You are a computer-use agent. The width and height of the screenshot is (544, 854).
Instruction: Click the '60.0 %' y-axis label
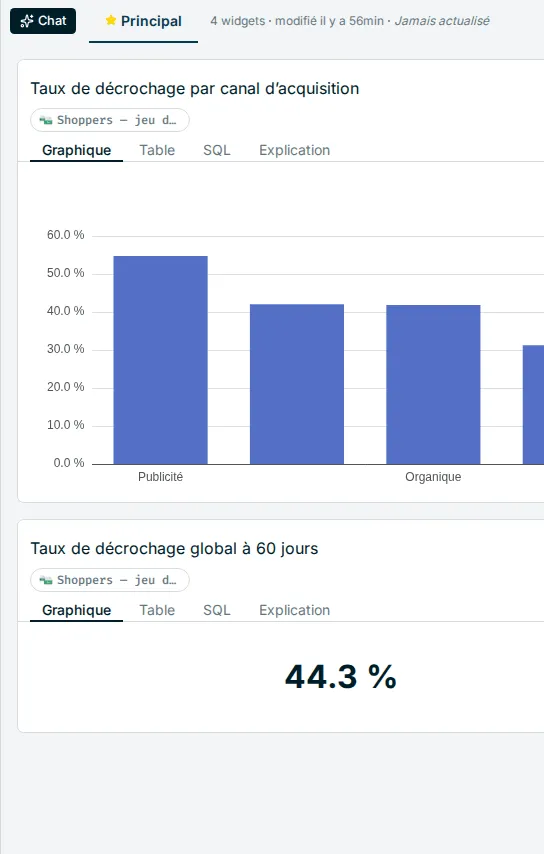click(x=65, y=235)
